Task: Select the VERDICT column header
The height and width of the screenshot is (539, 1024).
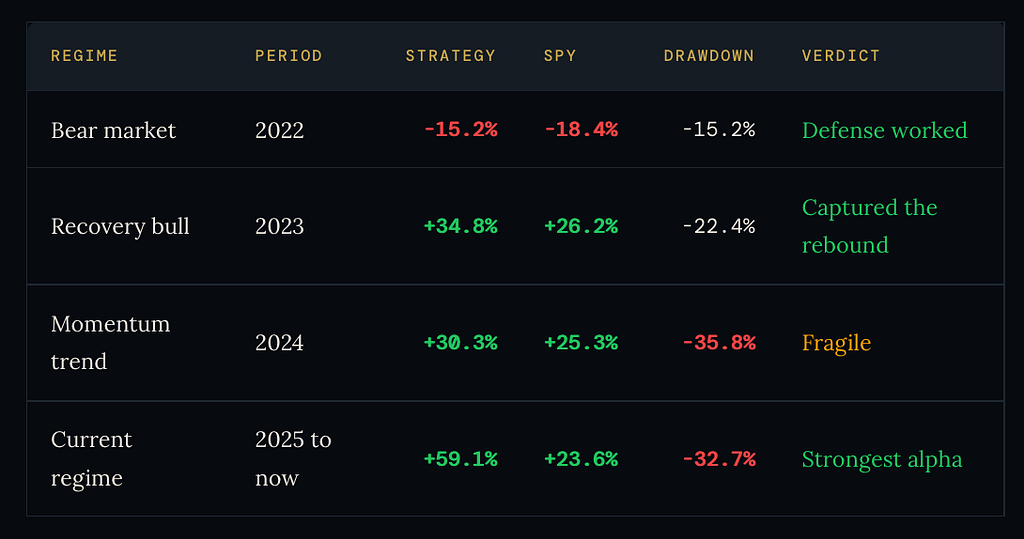Action: click(x=841, y=56)
